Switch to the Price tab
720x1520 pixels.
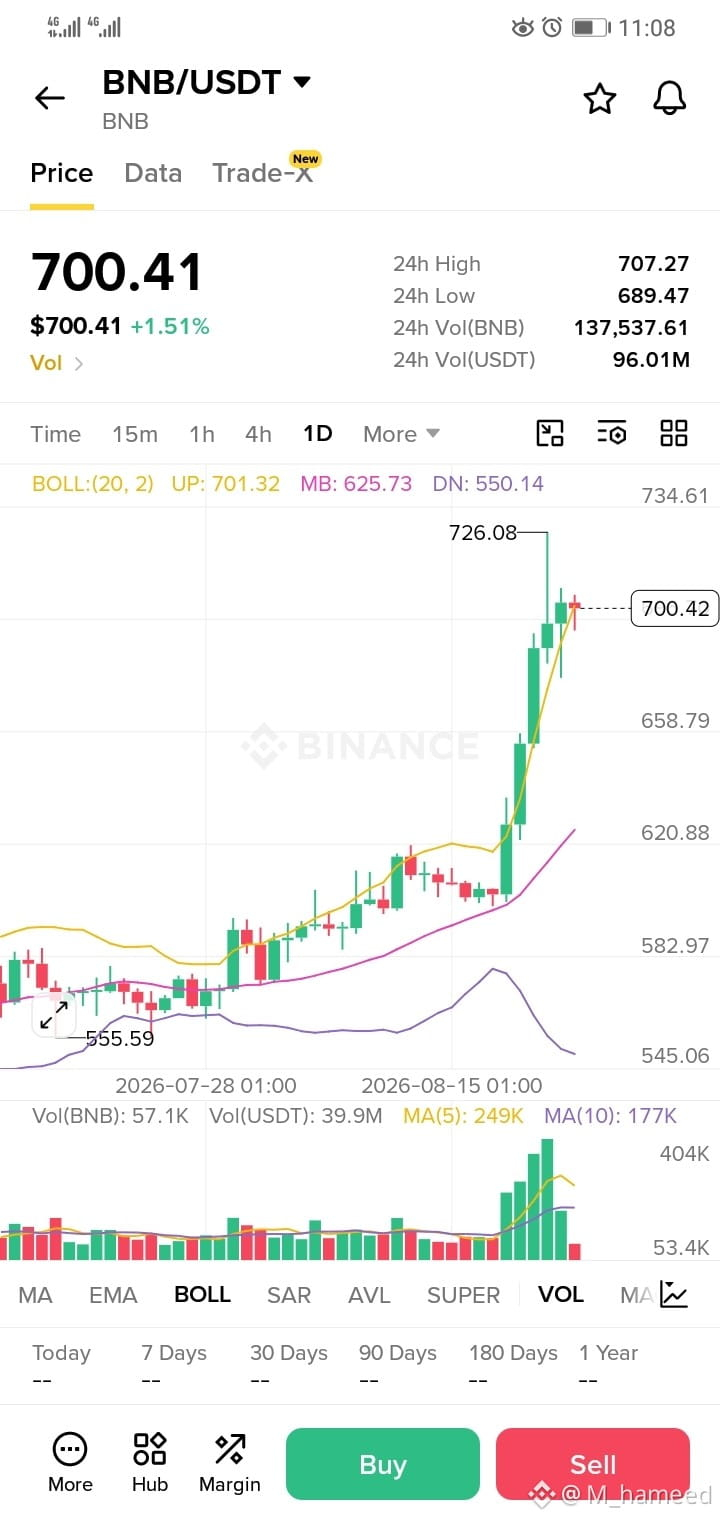point(62,173)
